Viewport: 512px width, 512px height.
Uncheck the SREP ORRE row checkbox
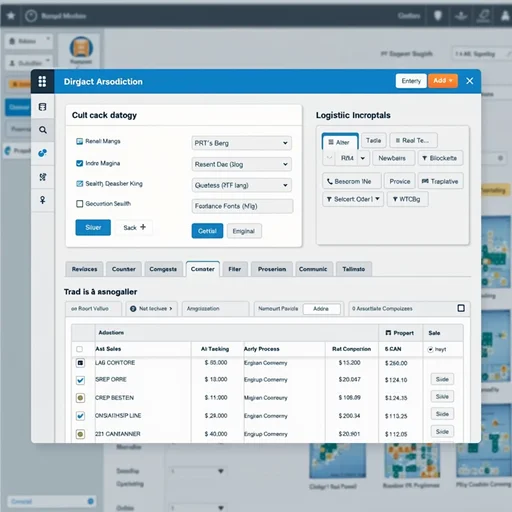click(80, 380)
